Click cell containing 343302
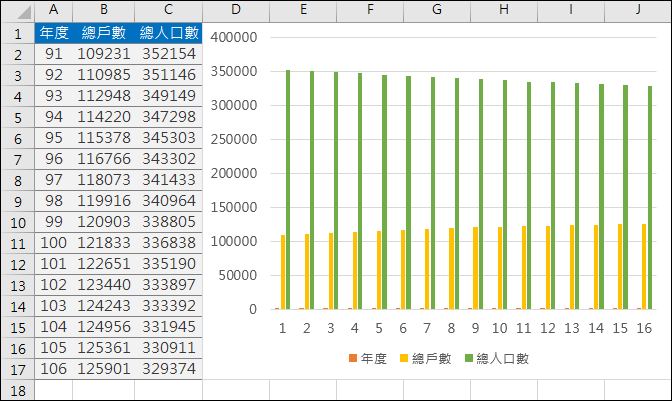This screenshot has width=672, height=401. click(168, 159)
